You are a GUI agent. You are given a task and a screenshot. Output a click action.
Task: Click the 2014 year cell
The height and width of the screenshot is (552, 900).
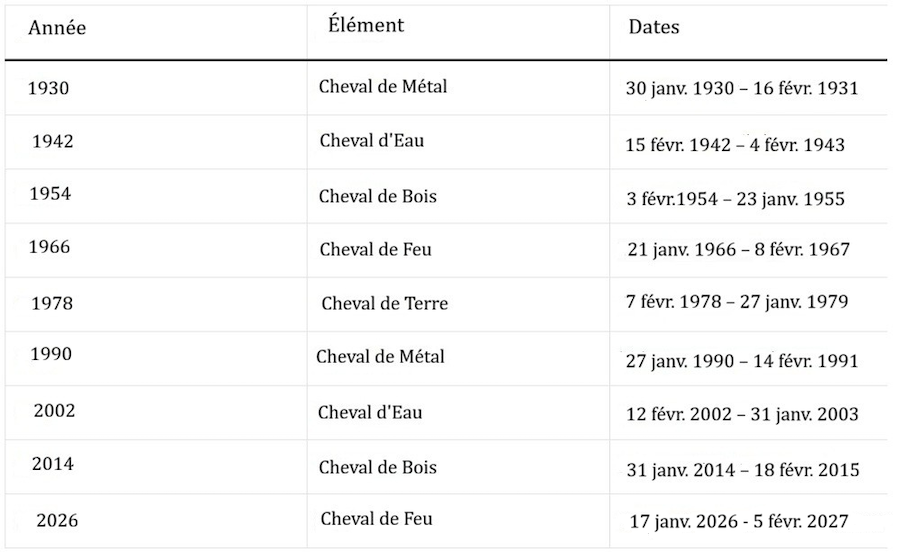point(52,464)
